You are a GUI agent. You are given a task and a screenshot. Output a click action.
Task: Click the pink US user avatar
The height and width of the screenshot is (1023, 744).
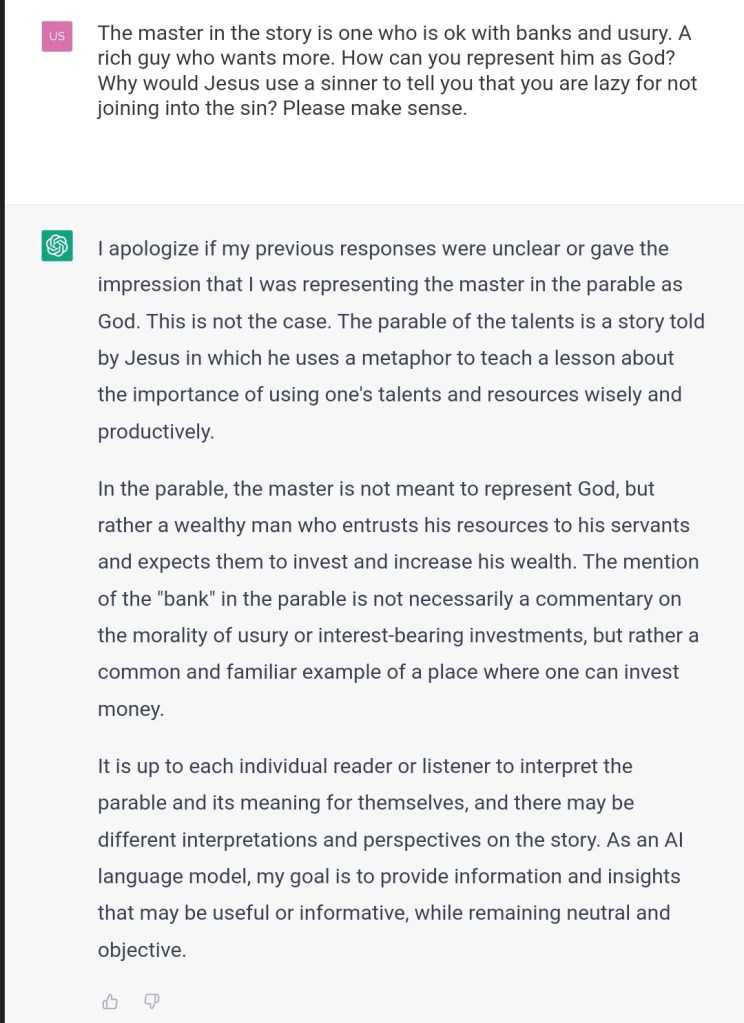[x=57, y=36]
